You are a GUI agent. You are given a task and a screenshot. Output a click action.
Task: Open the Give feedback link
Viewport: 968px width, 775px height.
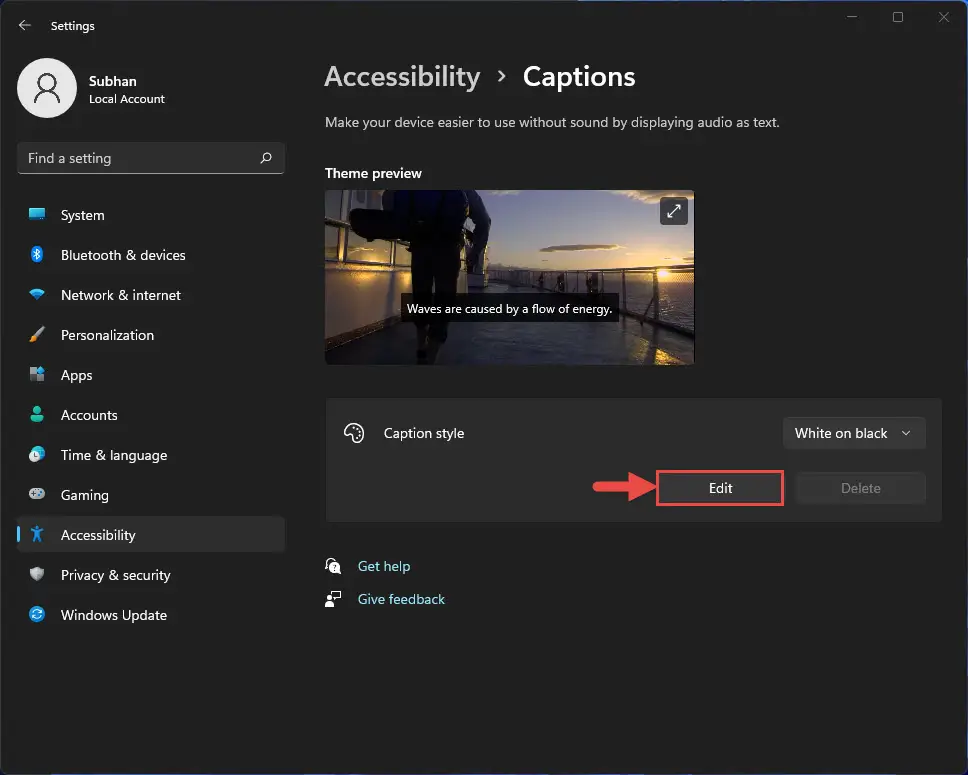tap(401, 599)
